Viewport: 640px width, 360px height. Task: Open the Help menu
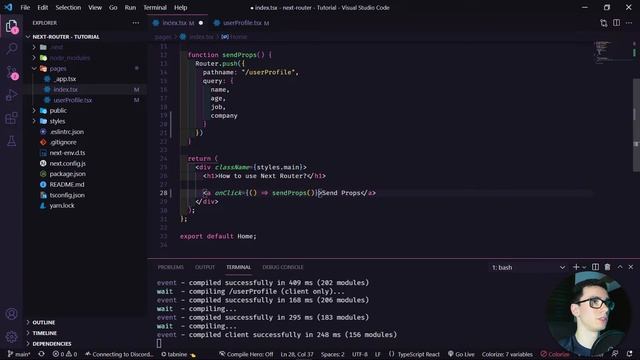[180, 7]
